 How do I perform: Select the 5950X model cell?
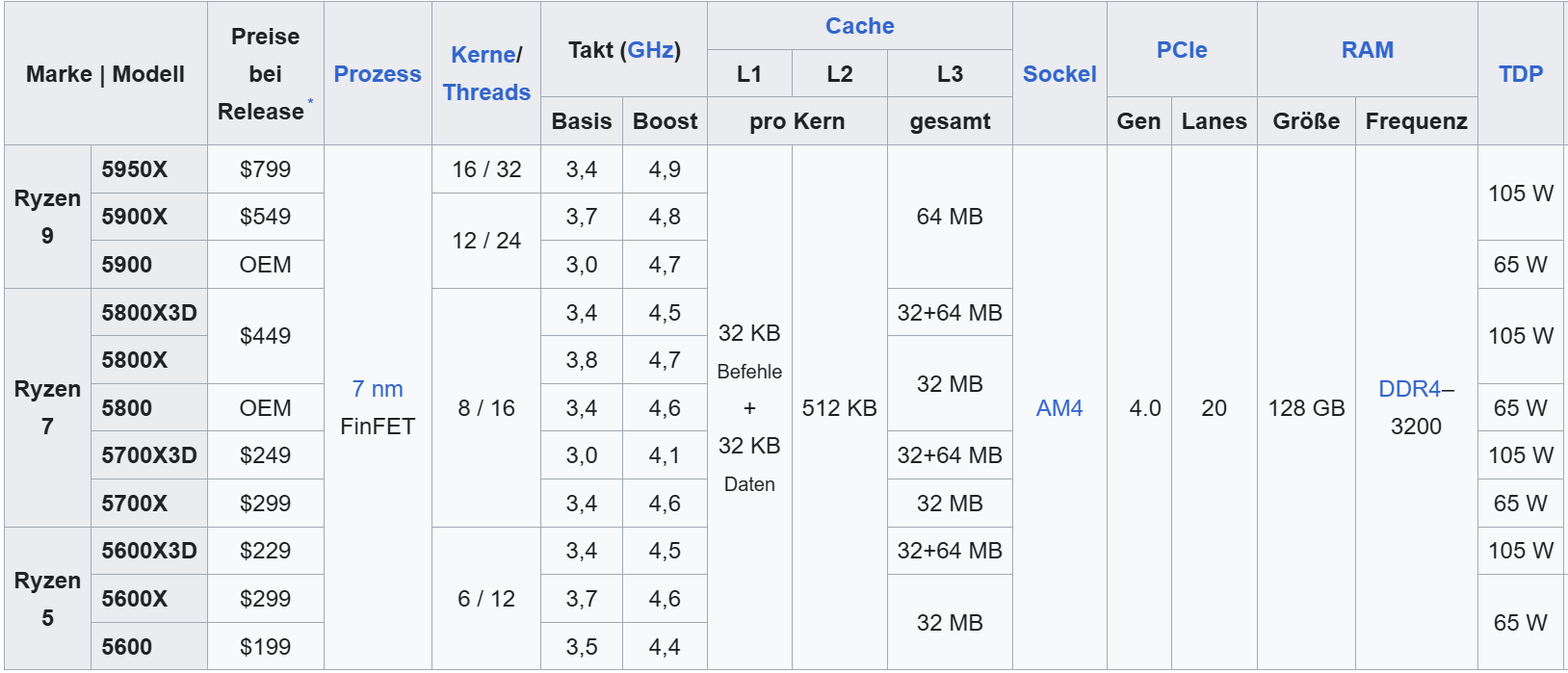click(135, 169)
